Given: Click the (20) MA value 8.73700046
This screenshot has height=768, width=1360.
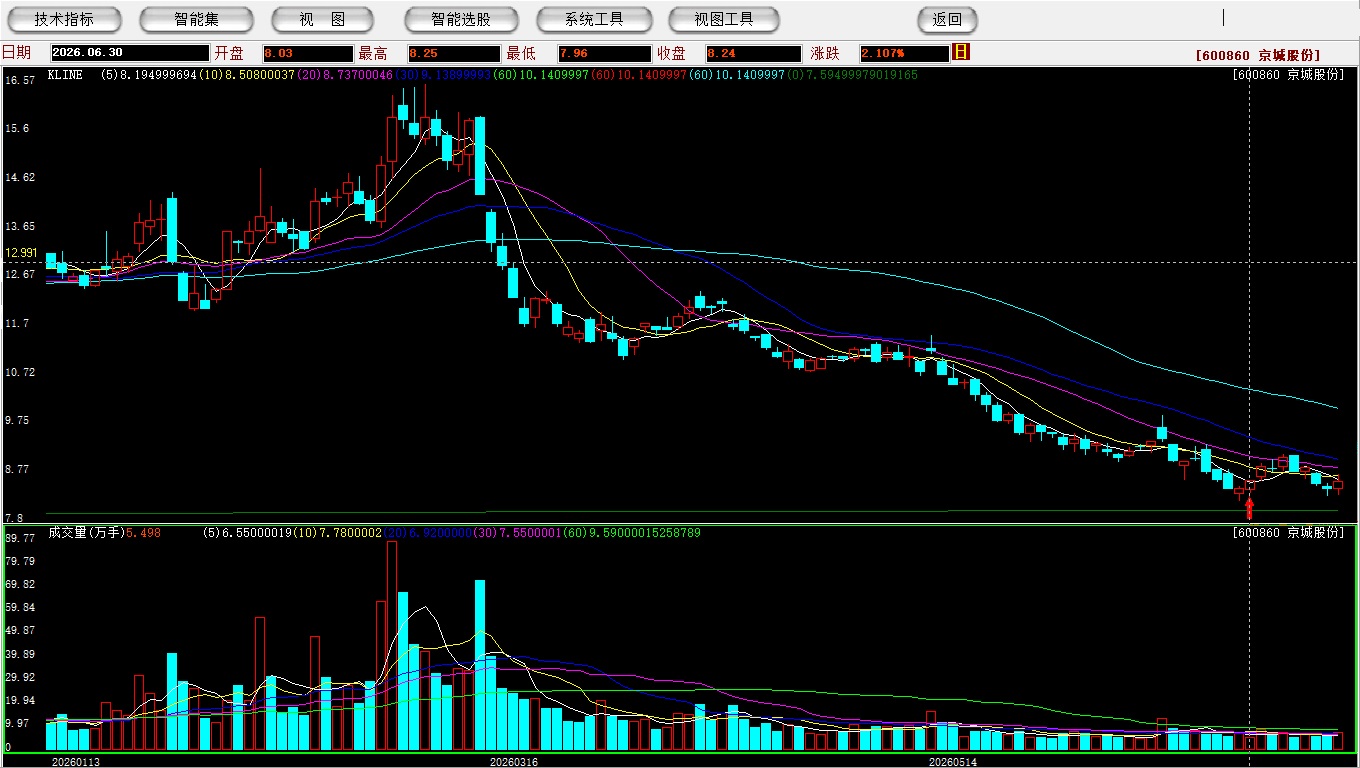Looking at the screenshot, I should (345, 75).
